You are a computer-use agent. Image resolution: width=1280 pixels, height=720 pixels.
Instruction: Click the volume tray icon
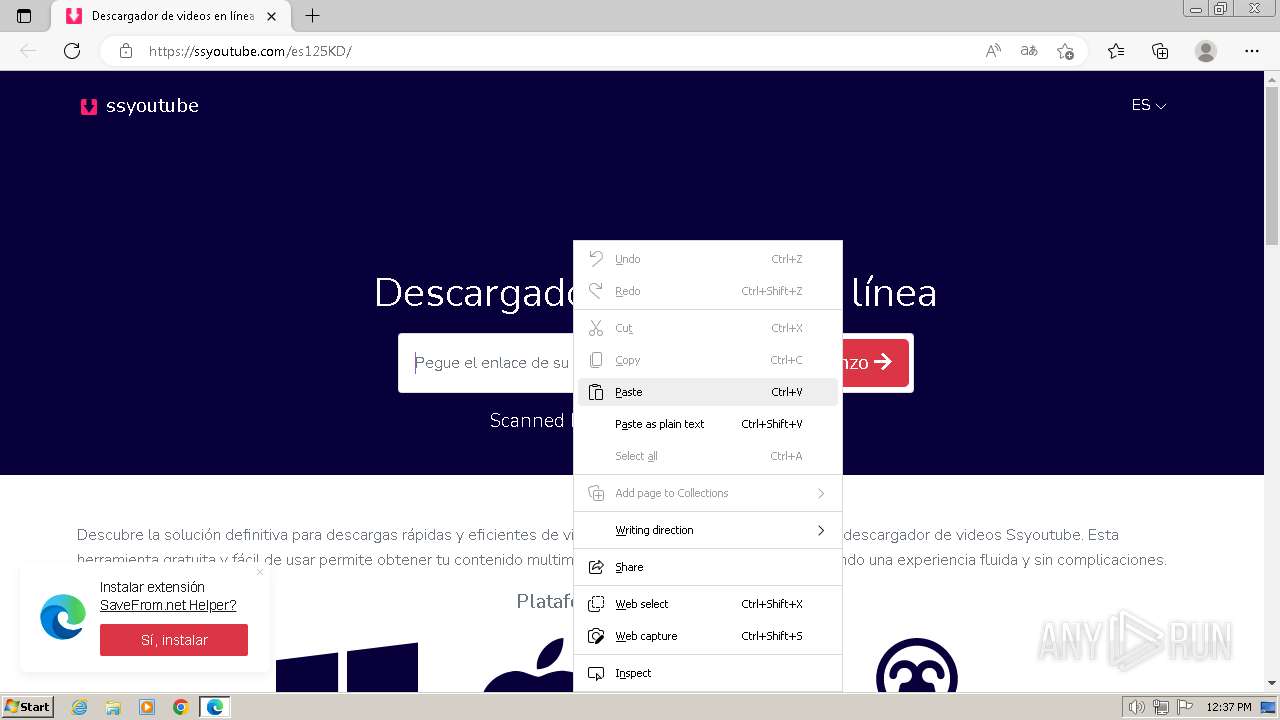coord(1137,707)
